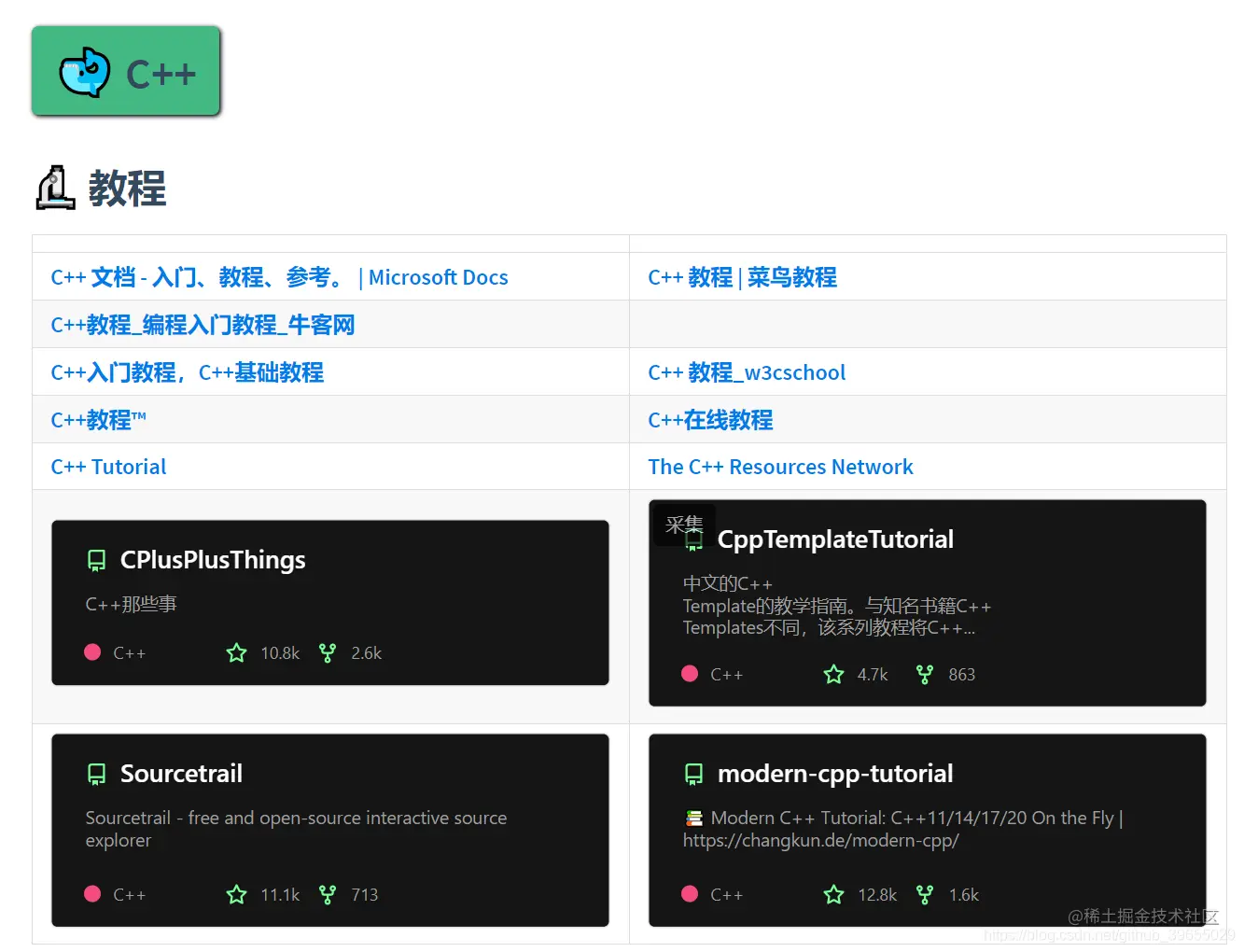Click star icon showing 11.1k
Viewport: 1244px width, 952px height.
click(236, 894)
